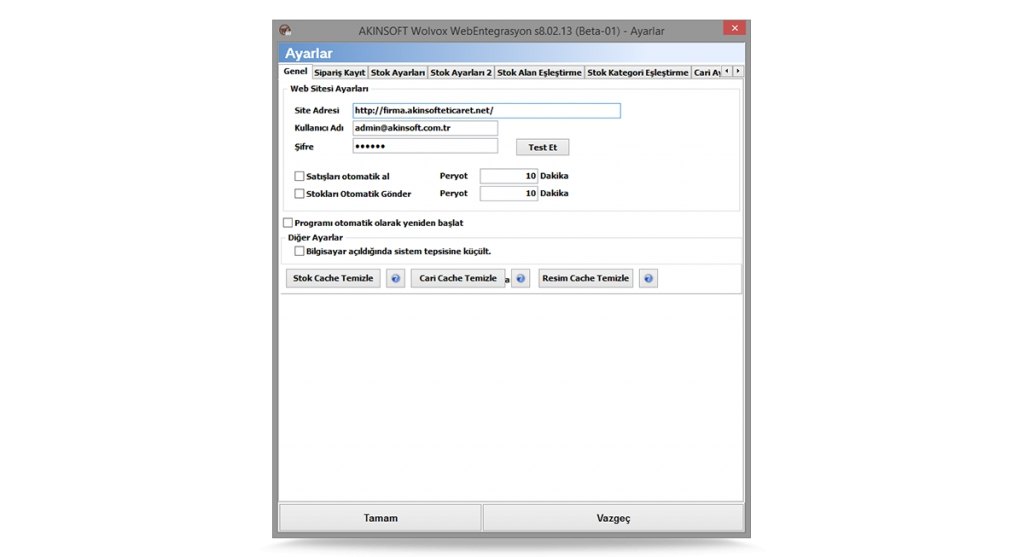Screen dimensions: 1024x557
Task: Click Cari Cache Temizle button
Action: click(458, 278)
